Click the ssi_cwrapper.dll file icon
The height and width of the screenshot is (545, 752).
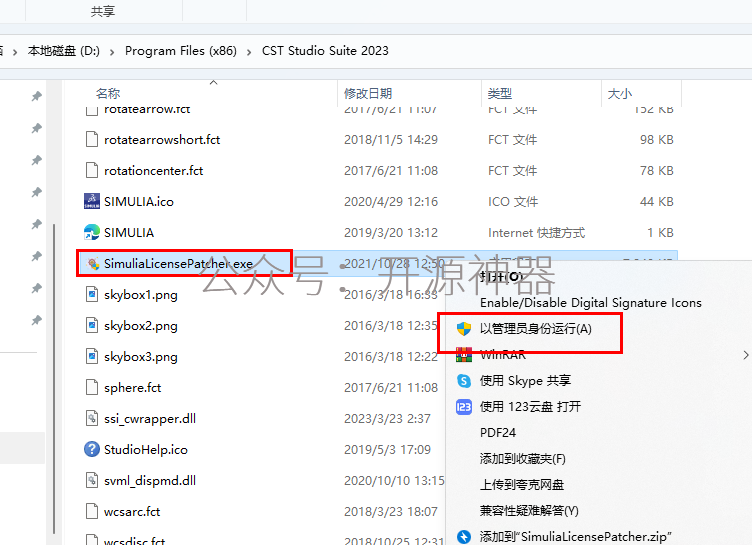(92, 418)
